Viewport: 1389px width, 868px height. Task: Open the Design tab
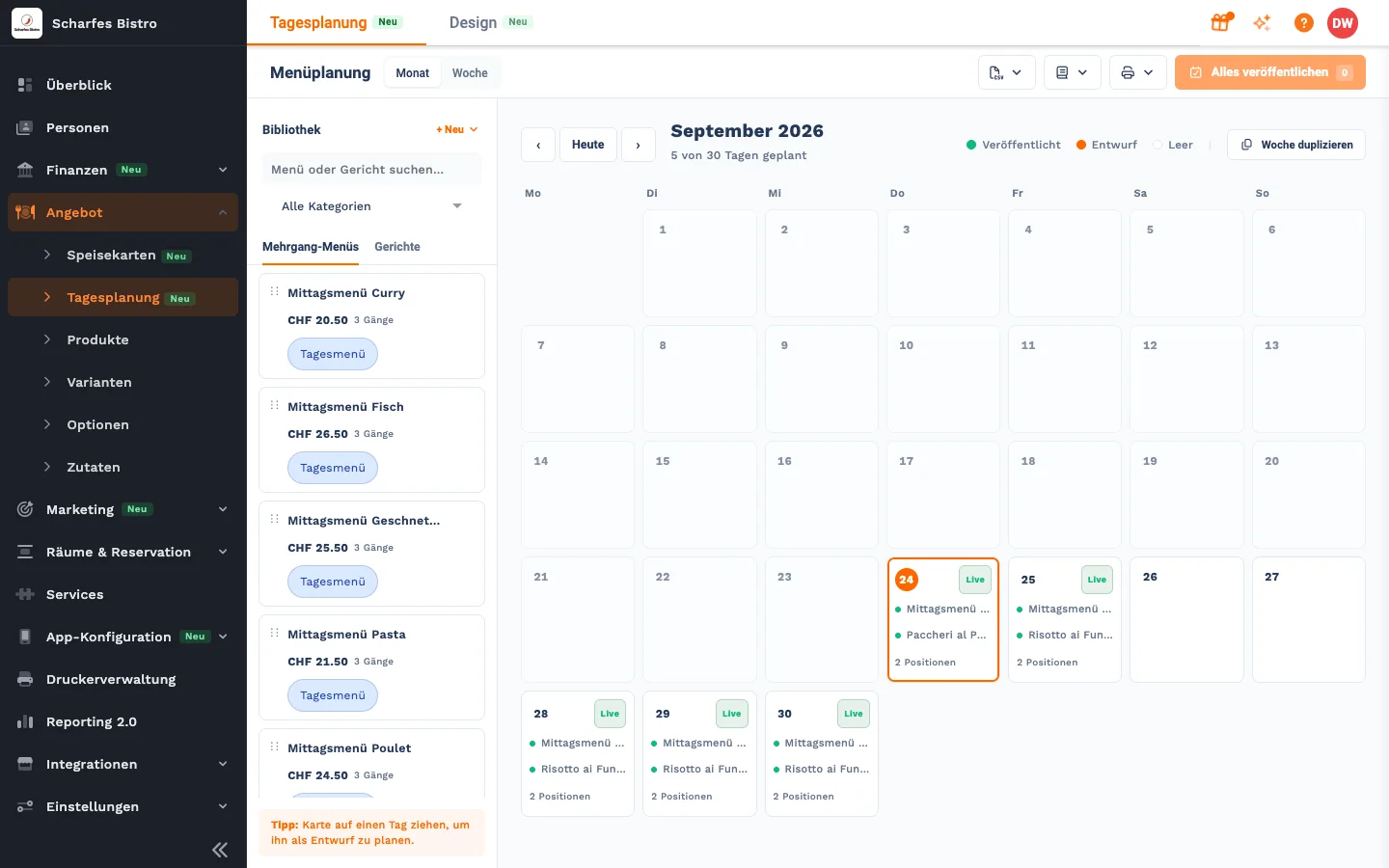click(490, 22)
